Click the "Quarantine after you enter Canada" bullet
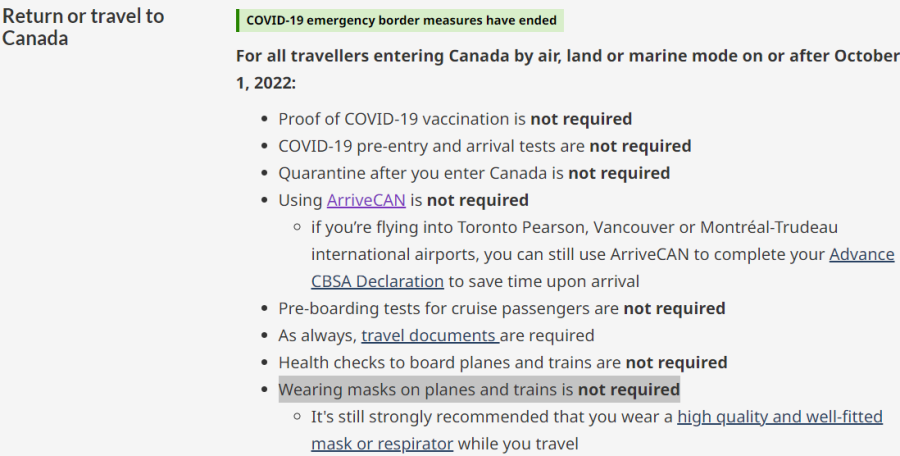 (x=422, y=173)
